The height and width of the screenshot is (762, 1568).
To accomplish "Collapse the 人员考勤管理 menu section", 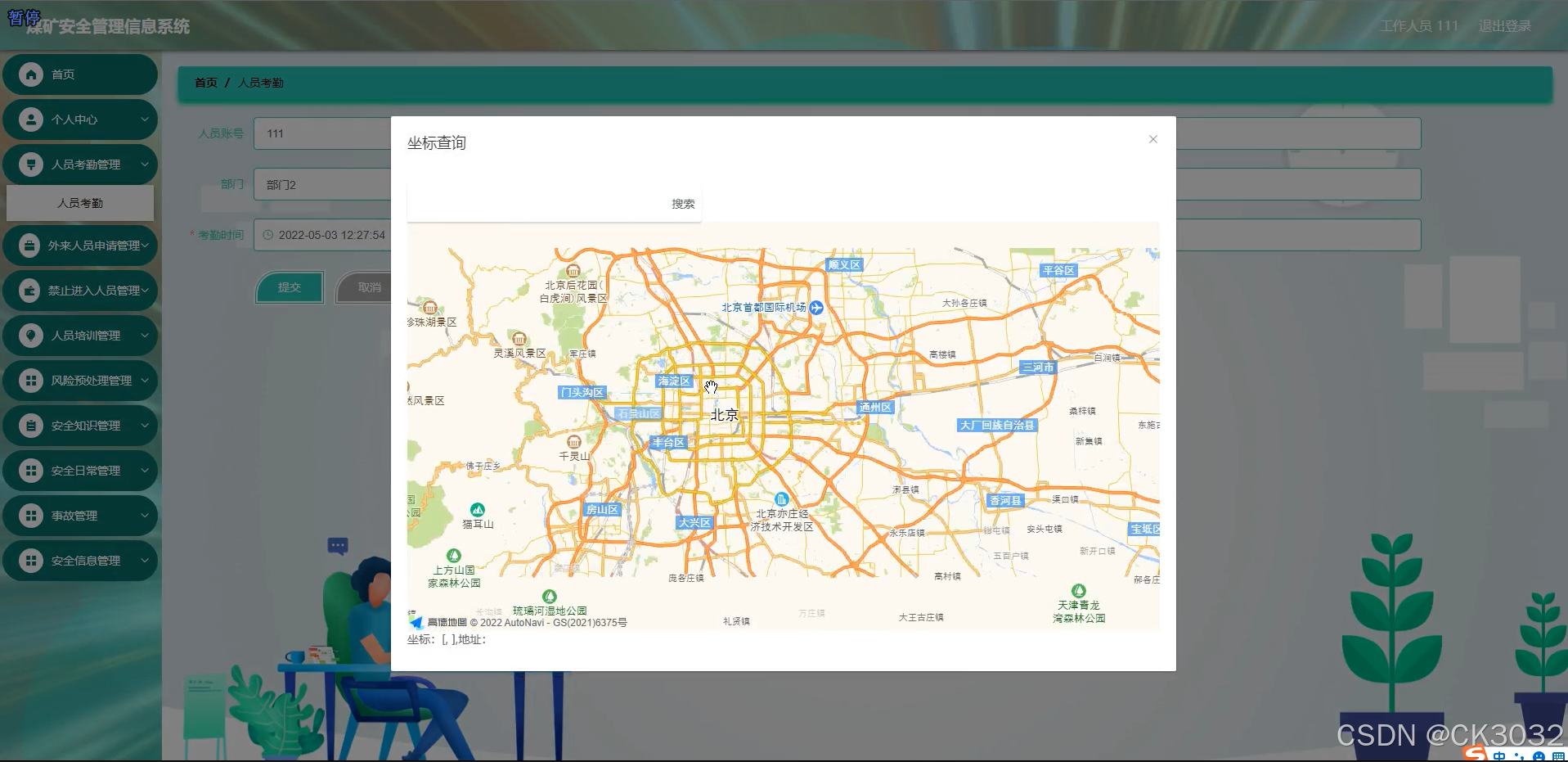I will [x=146, y=164].
